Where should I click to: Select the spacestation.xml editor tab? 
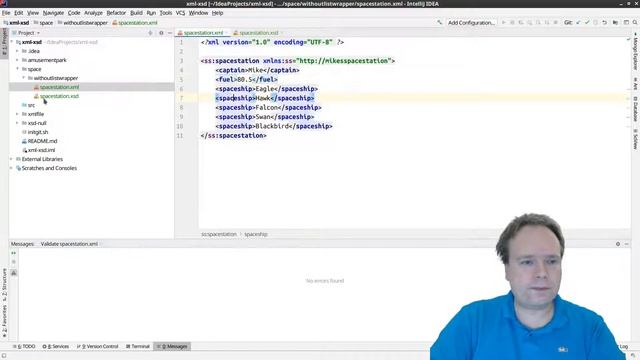203,33
